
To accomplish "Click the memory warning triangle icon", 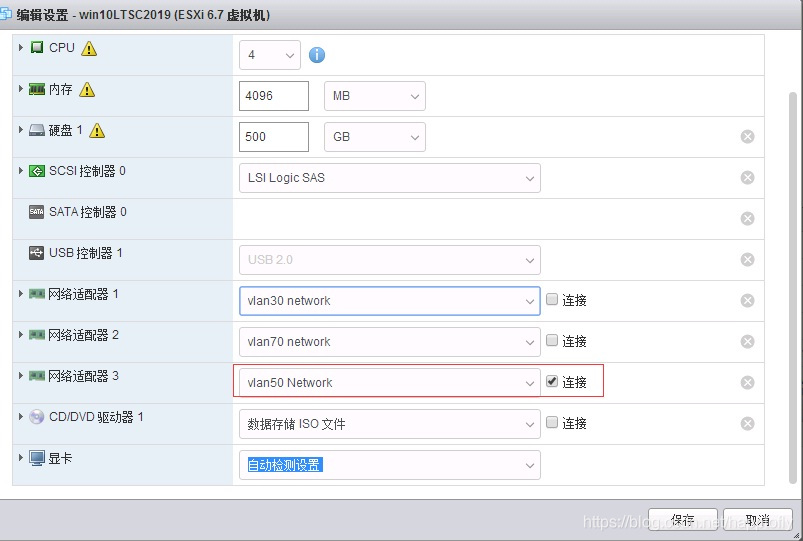I will pos(87,90).
